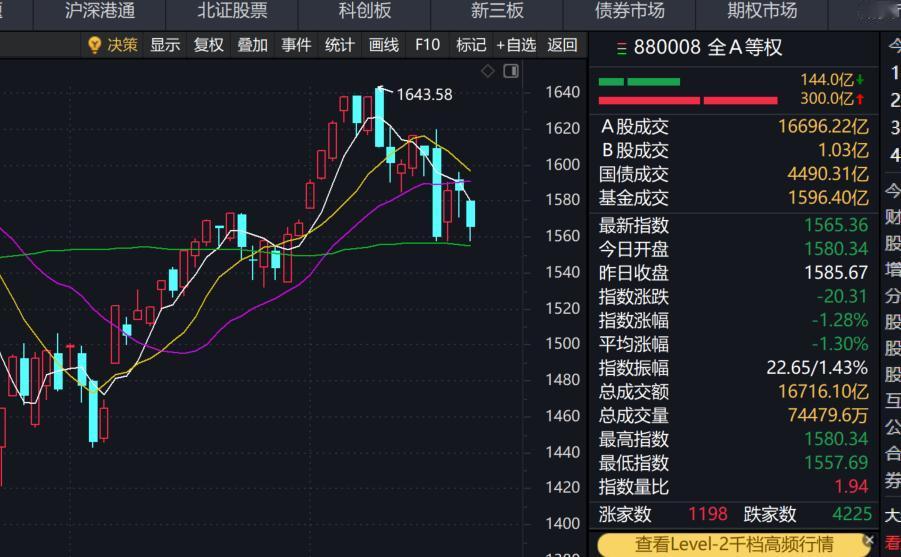Click the green outflow bar showing 144.0亿
The height and width of the screenshot is (557, 901).
coord(639,82)
